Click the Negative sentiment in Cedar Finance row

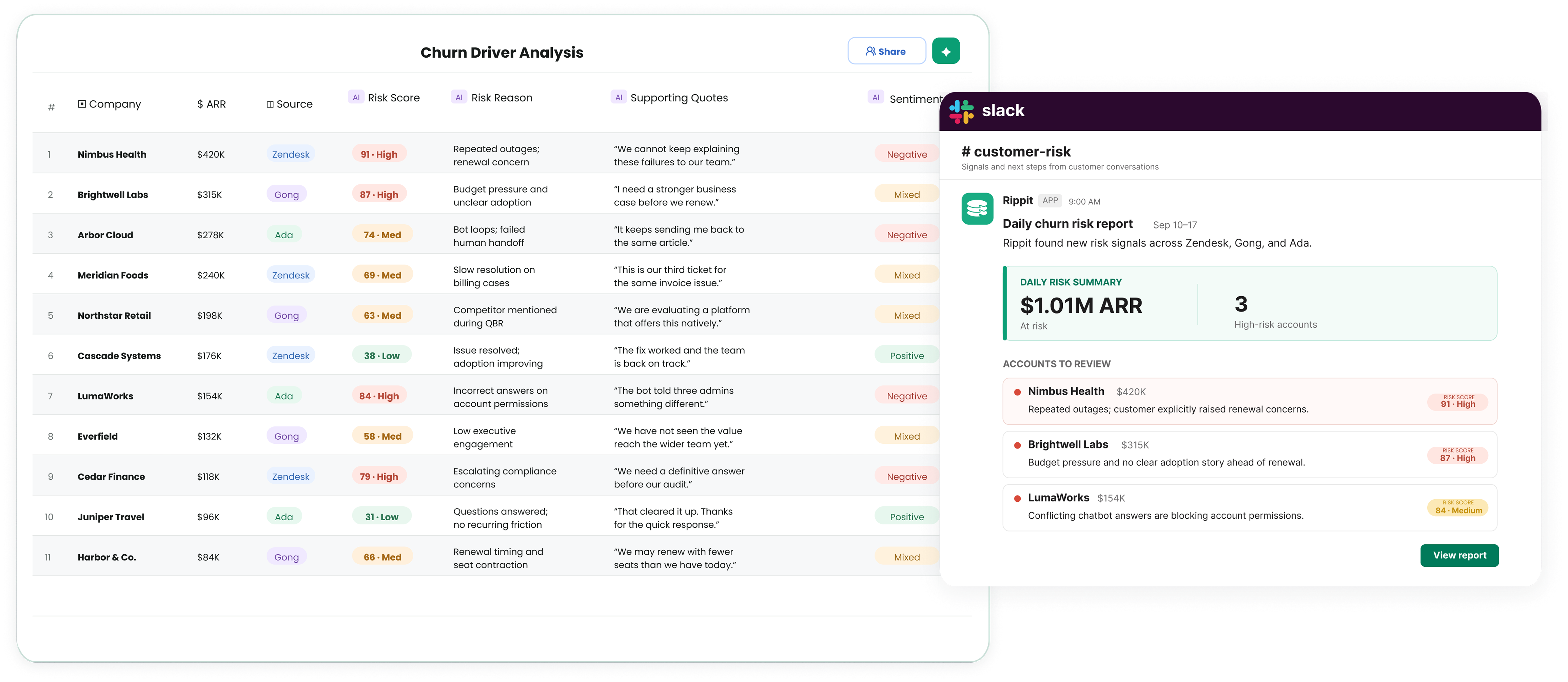[906, 476]
